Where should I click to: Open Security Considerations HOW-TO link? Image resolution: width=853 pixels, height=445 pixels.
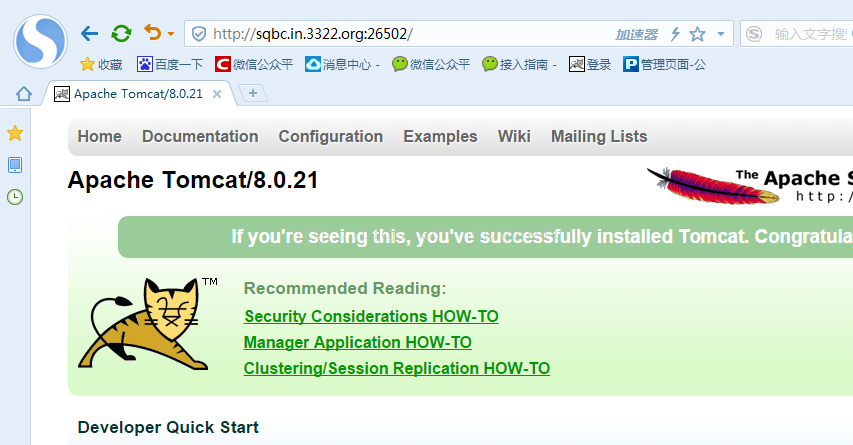[371, 316]
